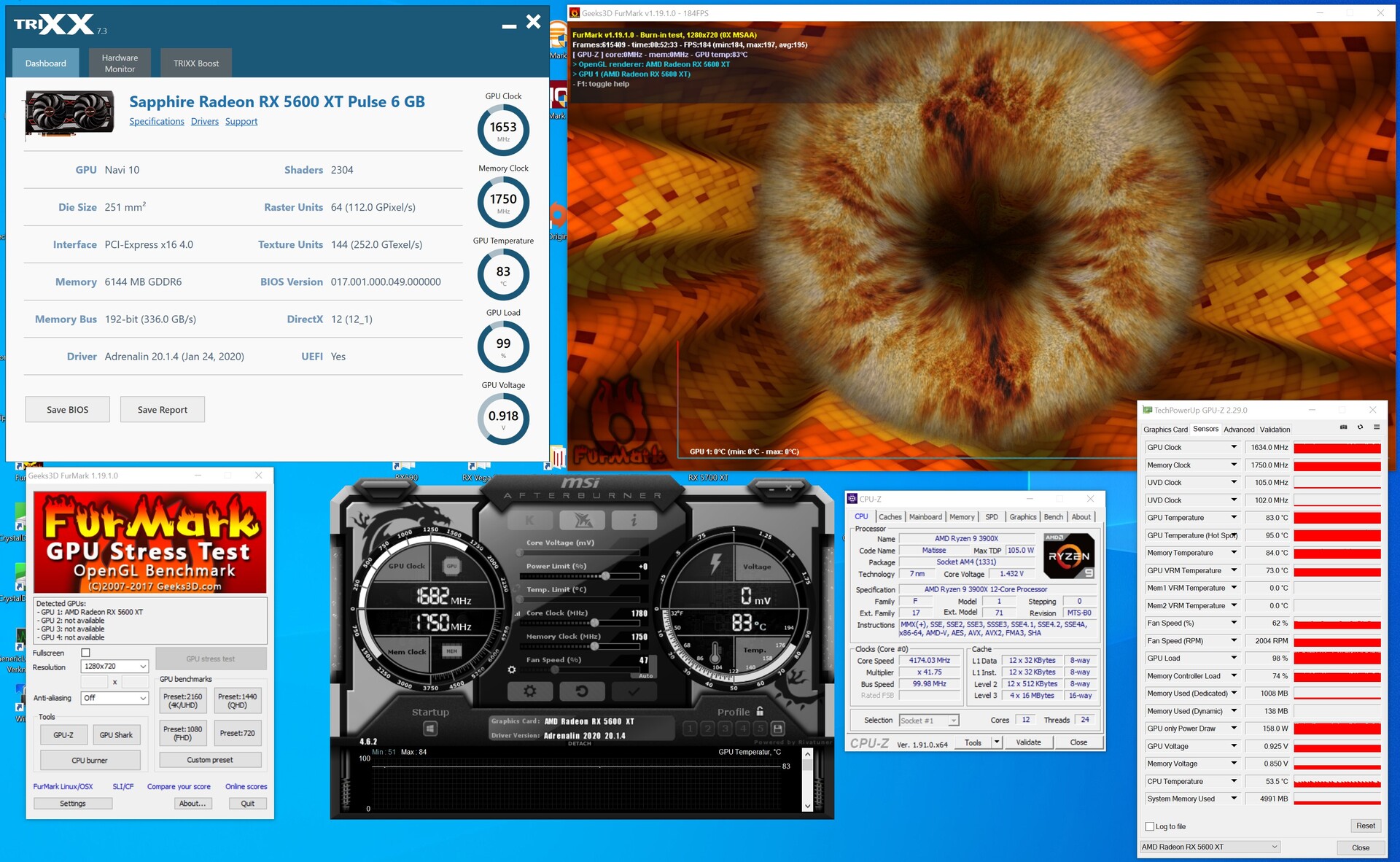The width and height of the screenshot is (1400, 862).
Task: Click CPU-Z title bar app icon
Action: click(852, 499)
